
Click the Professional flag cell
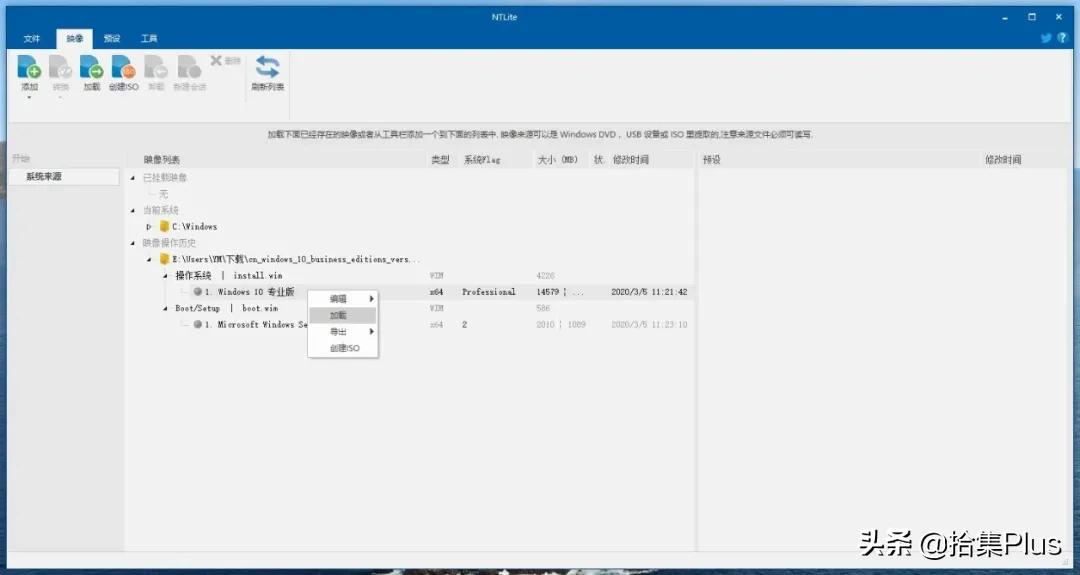pos(488,292)
